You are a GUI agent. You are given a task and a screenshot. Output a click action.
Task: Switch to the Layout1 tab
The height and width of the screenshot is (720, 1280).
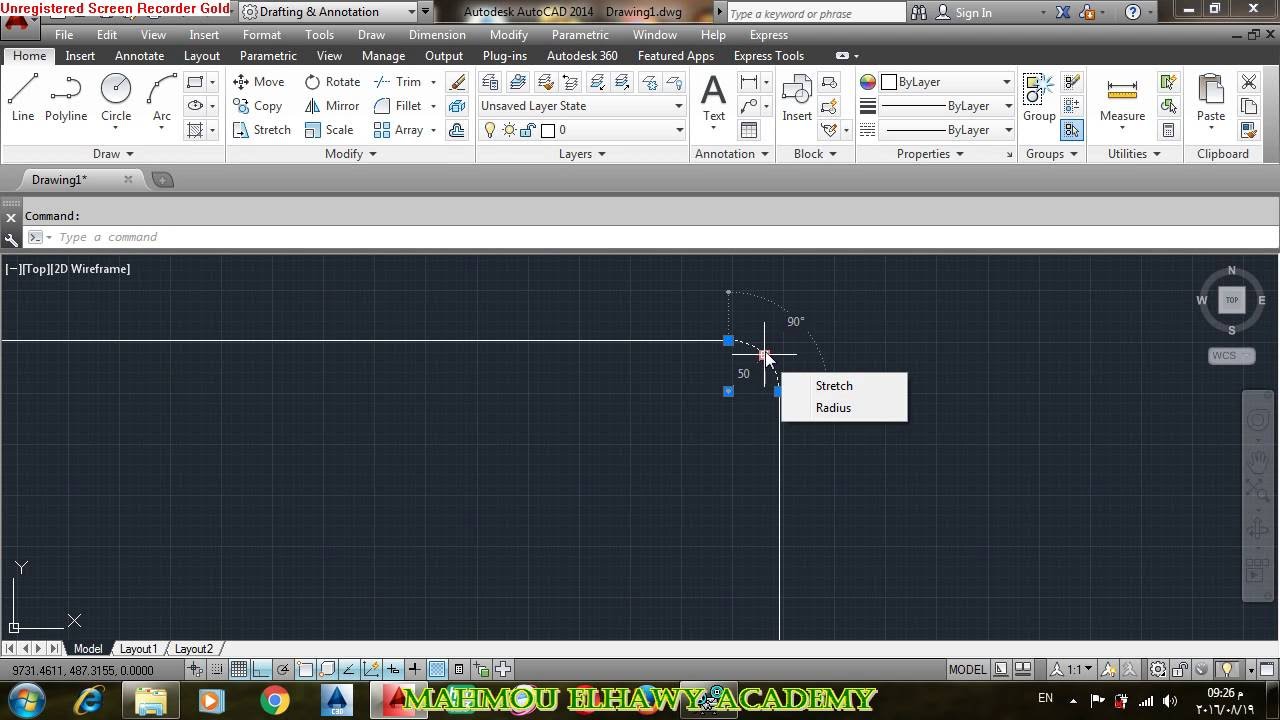tap(139, 649)
